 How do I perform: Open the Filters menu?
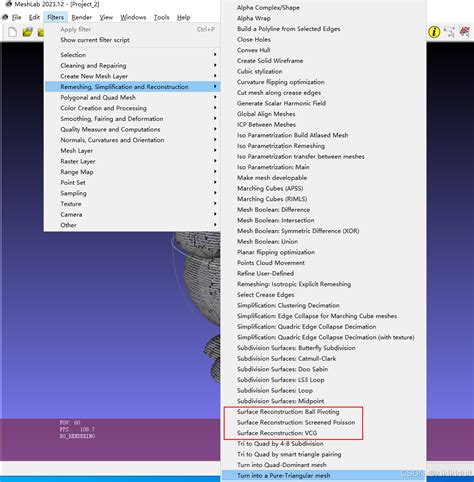(x=55, y=17)
